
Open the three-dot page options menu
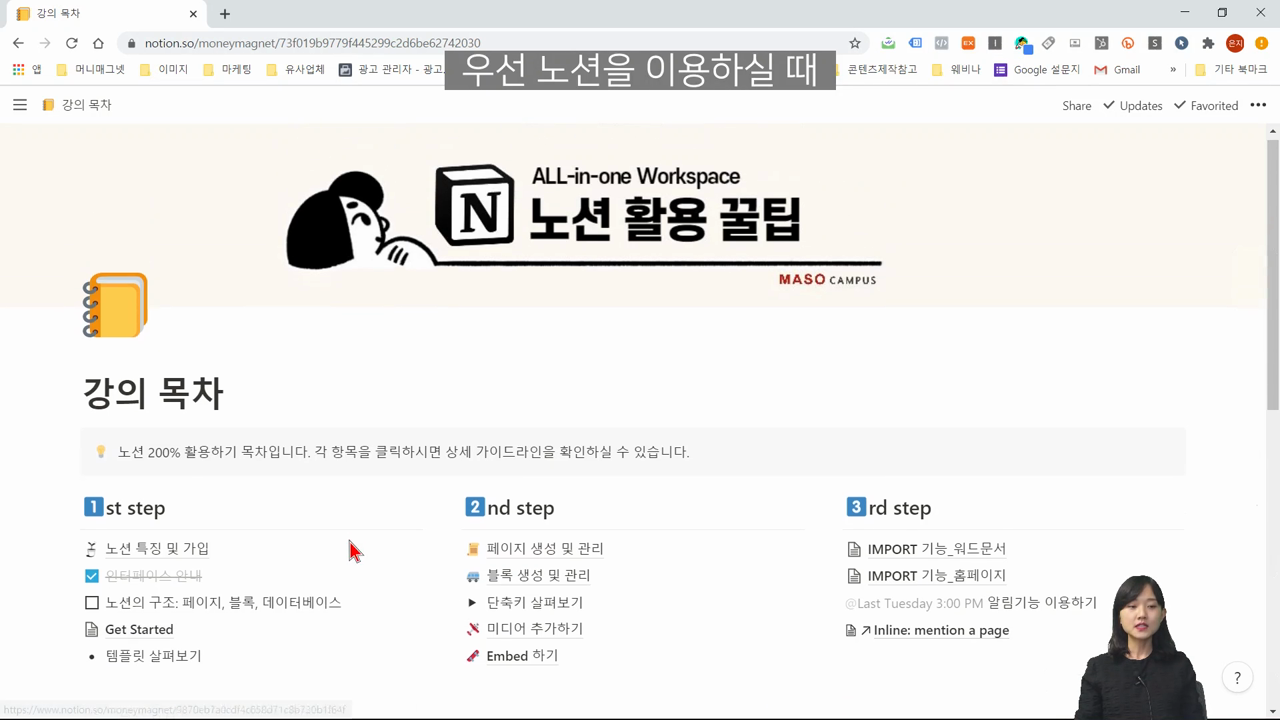[x=1258, y=105]
